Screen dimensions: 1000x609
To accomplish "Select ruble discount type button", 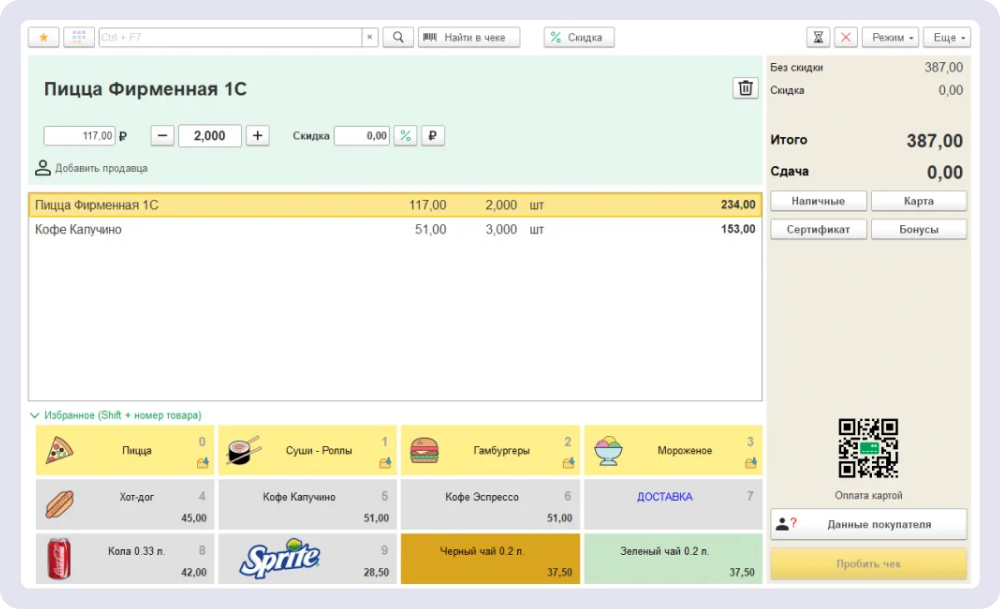I will (432, 136).
